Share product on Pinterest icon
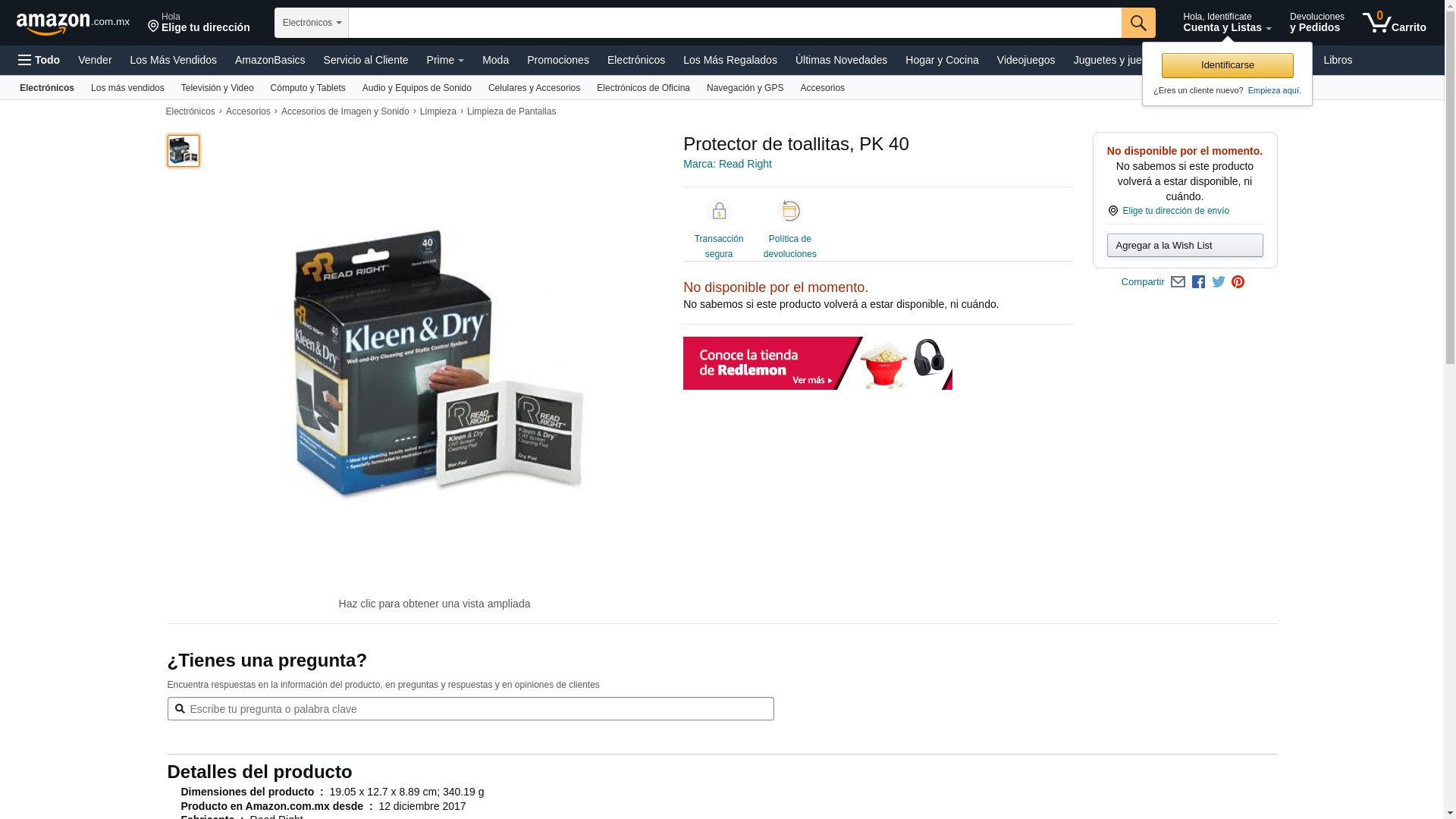Screen dimensions: 1456x819 1238,282
